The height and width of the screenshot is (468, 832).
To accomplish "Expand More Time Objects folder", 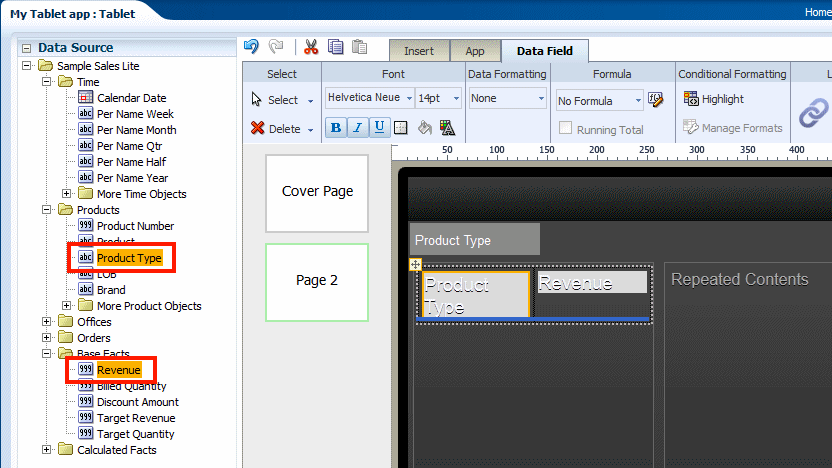I will [66, 194].
